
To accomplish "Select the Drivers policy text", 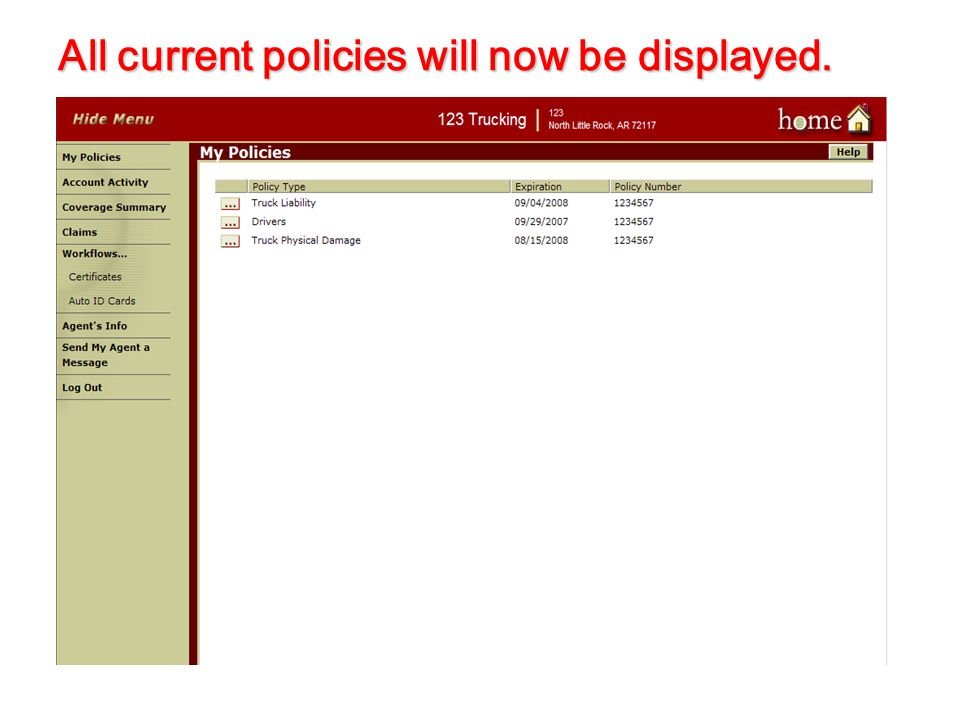I will click(x=268, y=222).
